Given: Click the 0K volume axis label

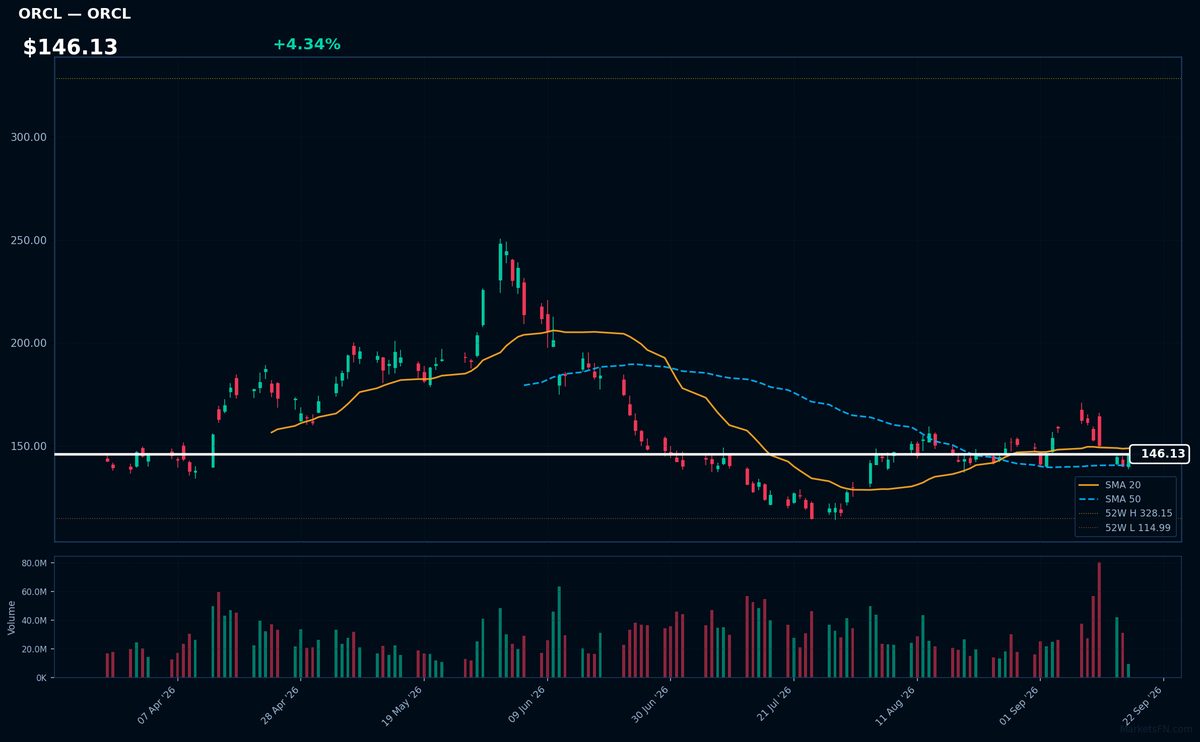Looking at the screenshot, I should tap(41, 678).
